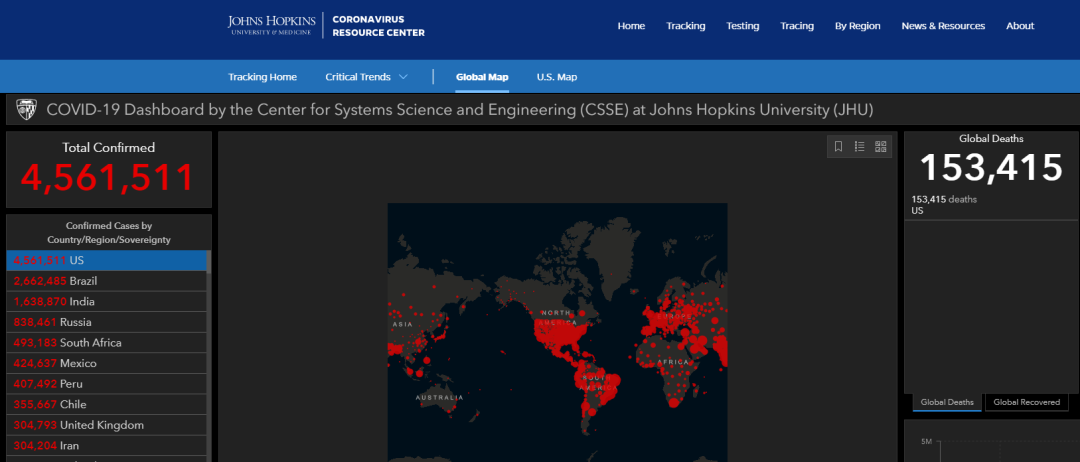Click the Johns Hopkins University logo
1080x462 pixels.
click(272, 25)
